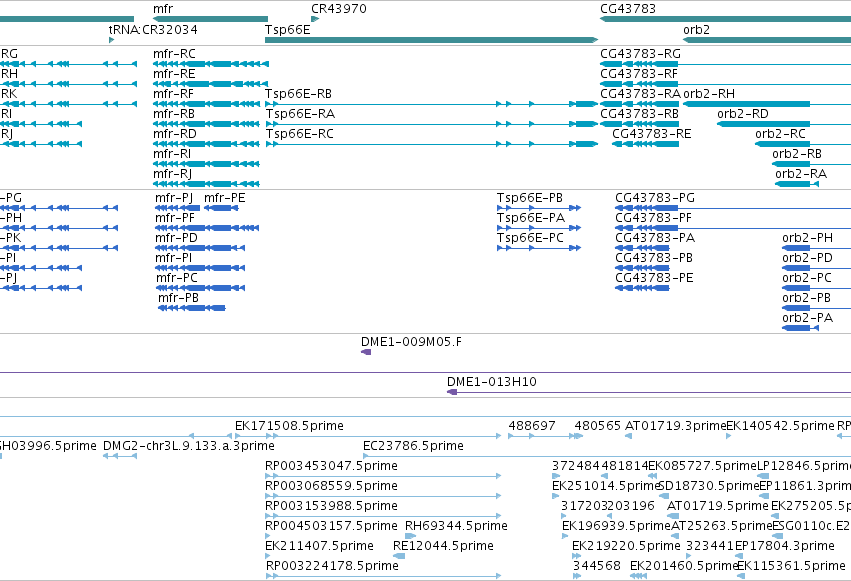851x581 pixels.
Task: Select the Tsp66E gene label
Action: coord(288,29)
